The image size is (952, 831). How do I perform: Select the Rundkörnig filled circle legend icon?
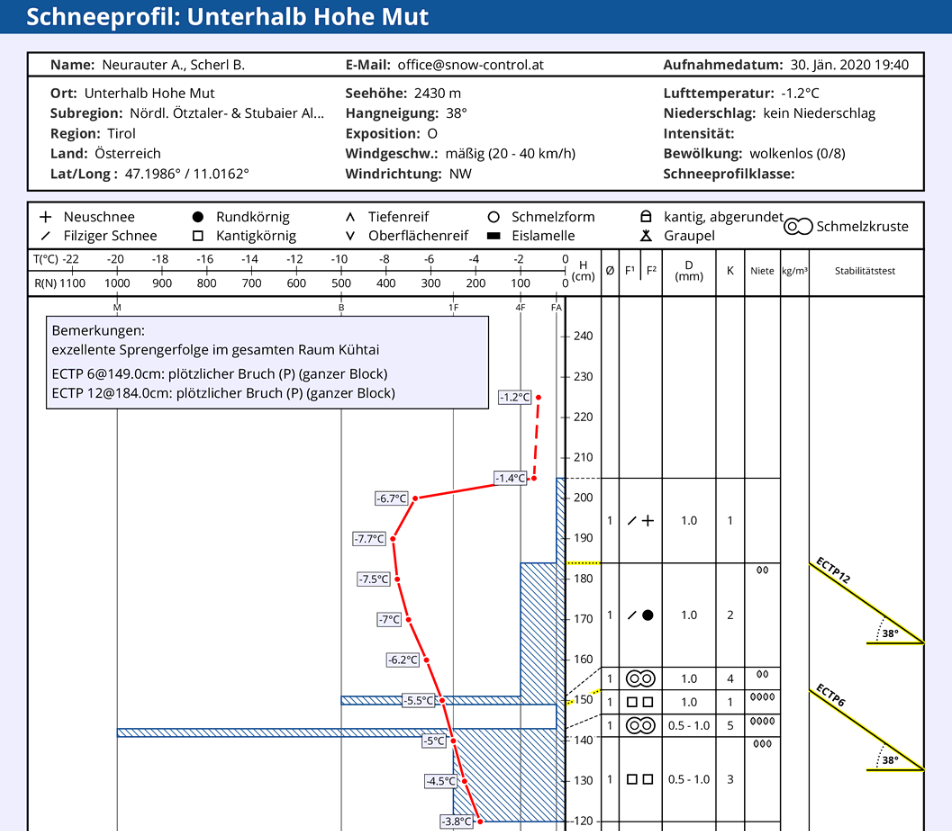coord(197,217)
